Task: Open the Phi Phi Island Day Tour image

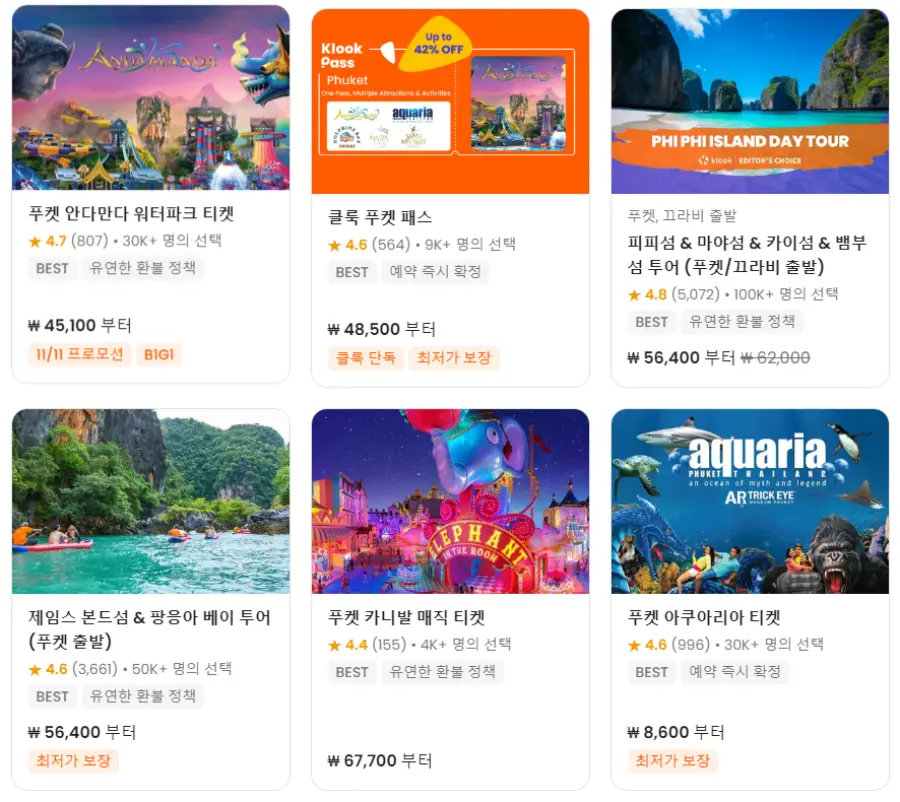Action: pyautogui.click(x=750, y=101)
